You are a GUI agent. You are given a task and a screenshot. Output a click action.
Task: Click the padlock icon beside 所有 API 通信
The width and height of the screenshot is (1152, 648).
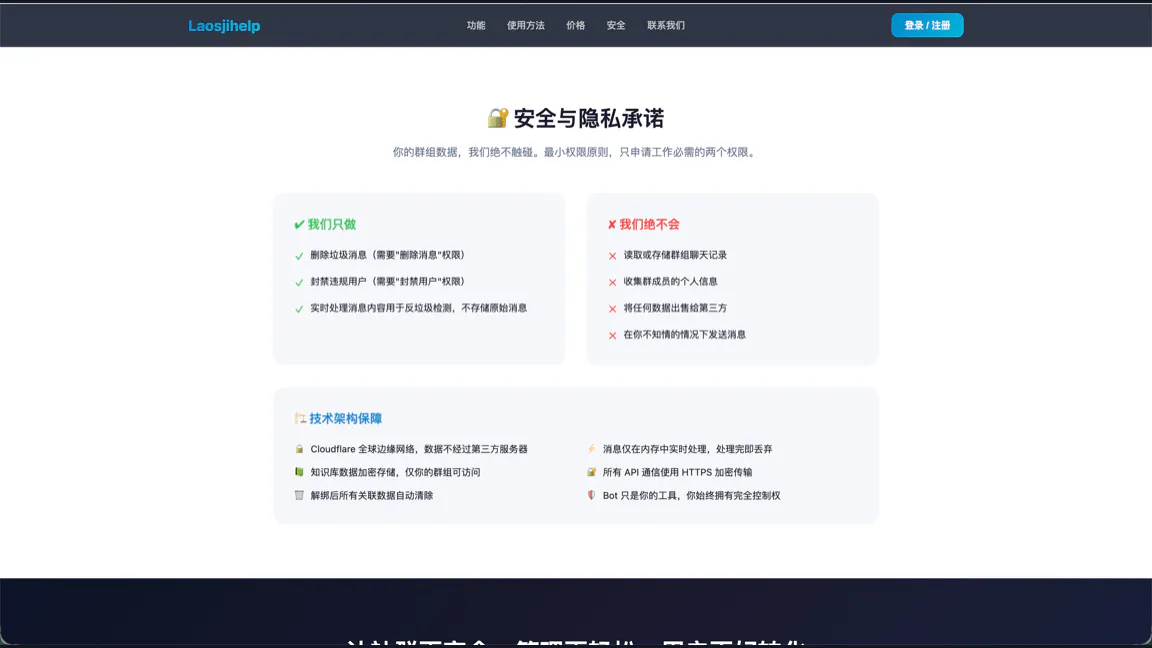591,472
